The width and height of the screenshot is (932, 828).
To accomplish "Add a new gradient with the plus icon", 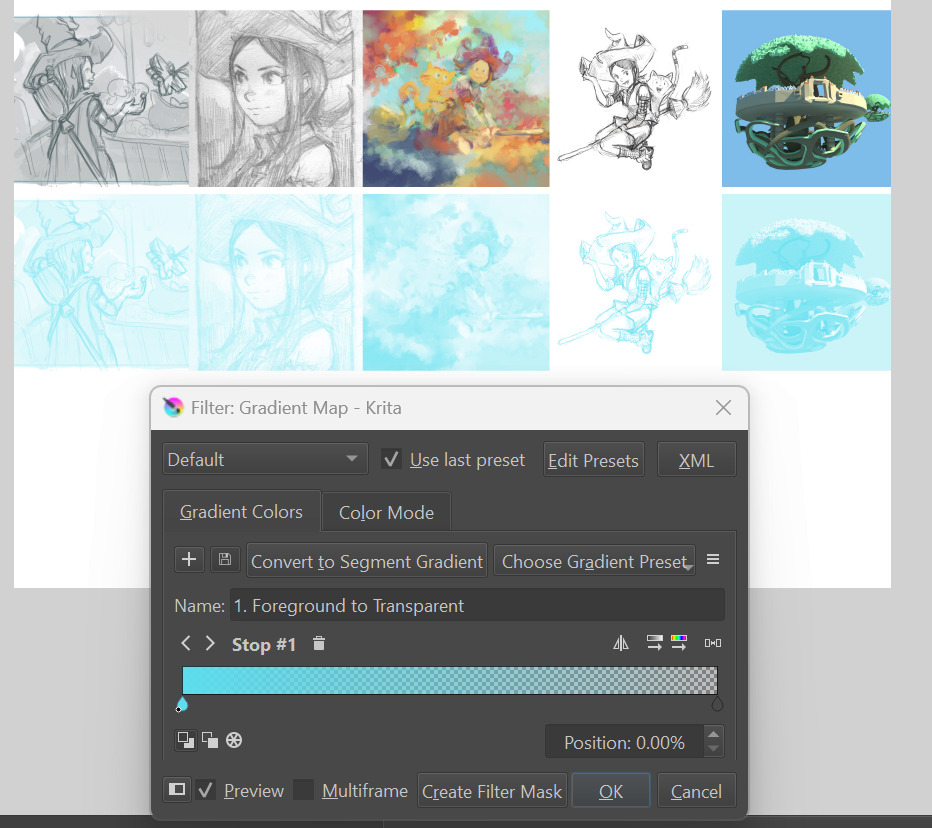I will [x=189, y=559].
